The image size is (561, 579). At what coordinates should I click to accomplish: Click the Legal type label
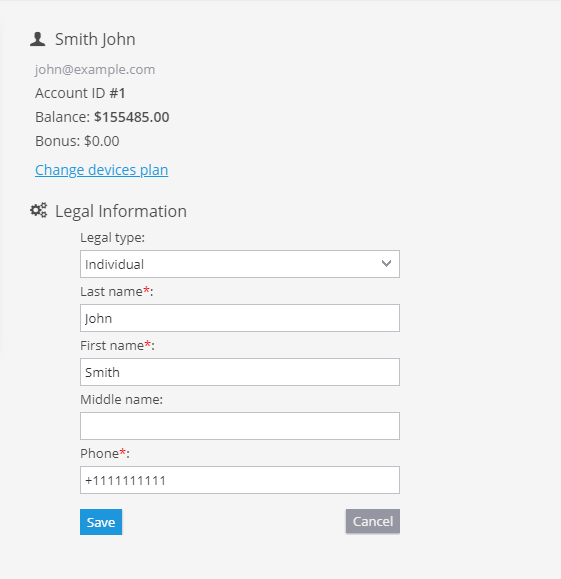pos(112,238)
